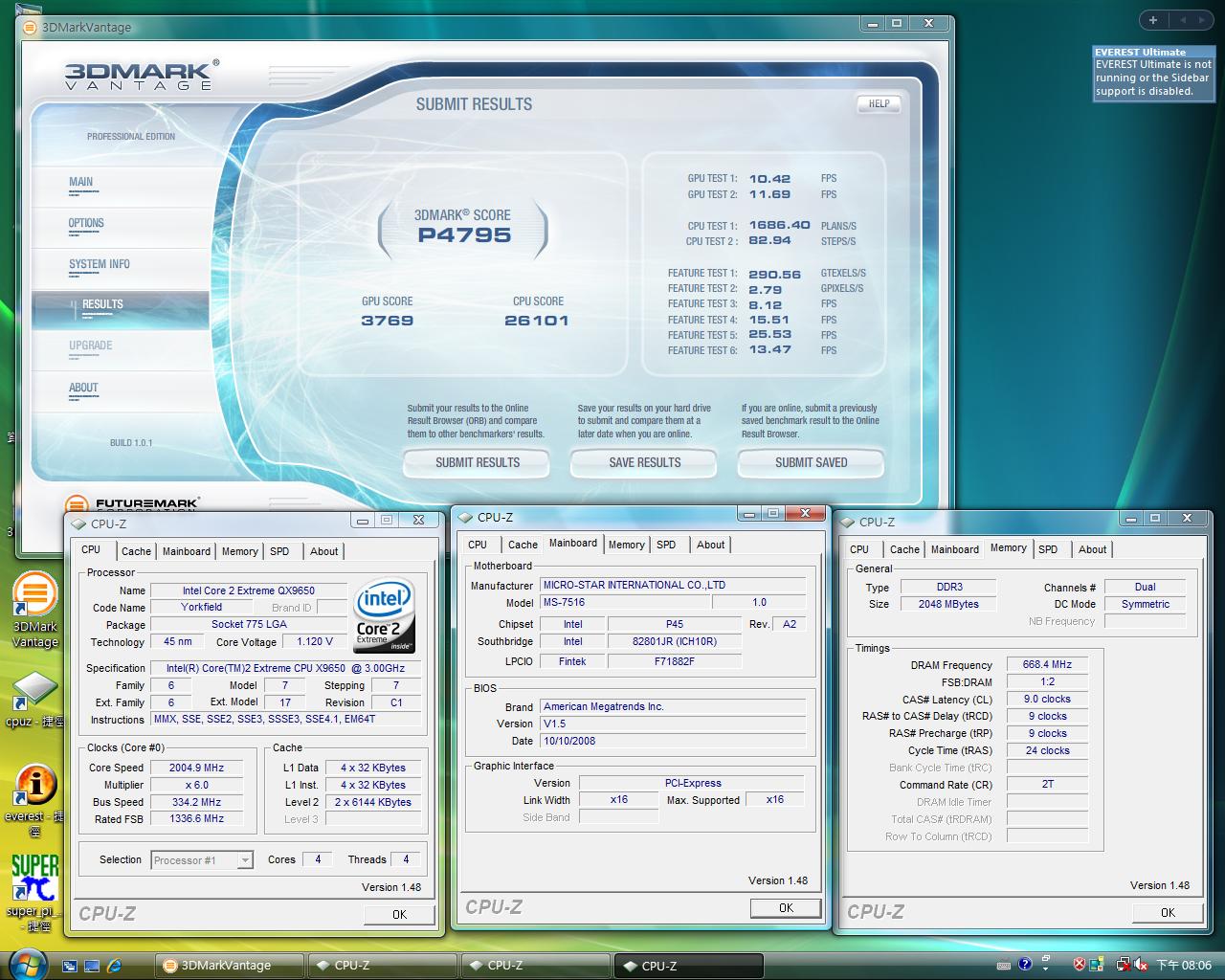Click OK in the CPU-Z Mainboard window
Image resolution: width=1225 pixels, height=980 pixels.
787,908
